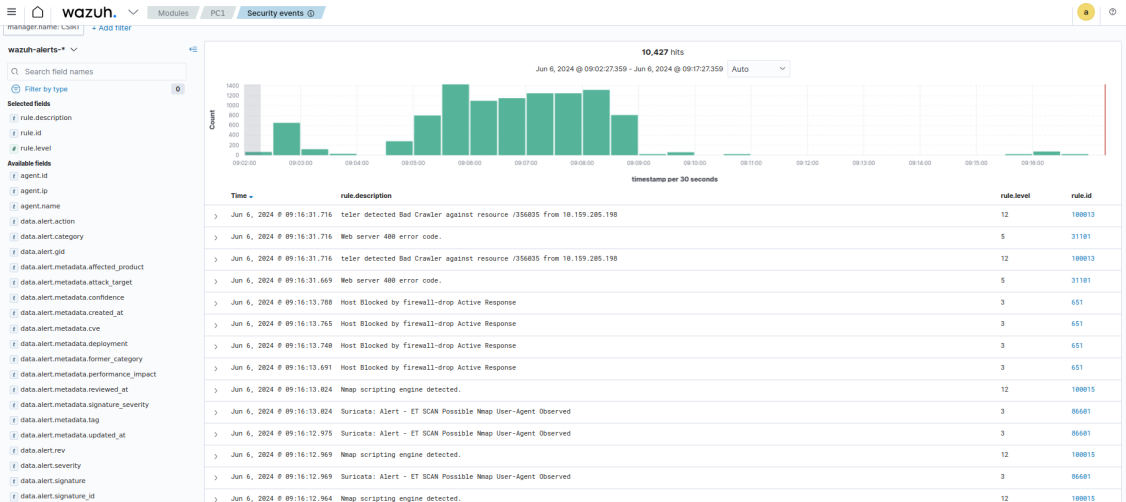Expand the Wazuh app menu chevron
This screenshot has width=1126, height=502.
click(x=133, y=12)
